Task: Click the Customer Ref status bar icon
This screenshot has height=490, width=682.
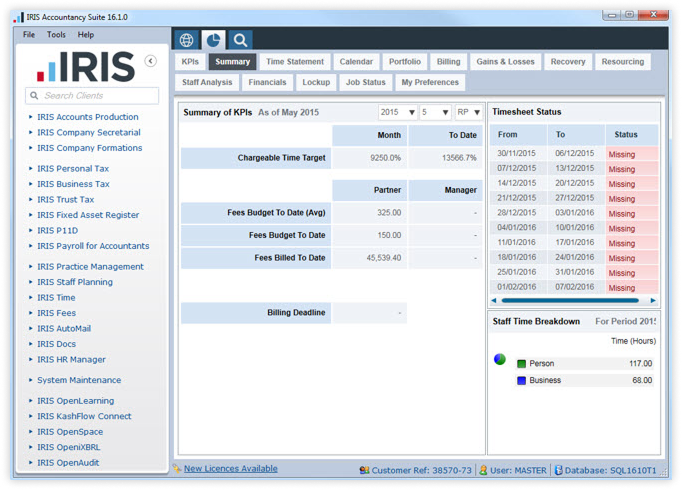Action: click(x=364, y=470)
